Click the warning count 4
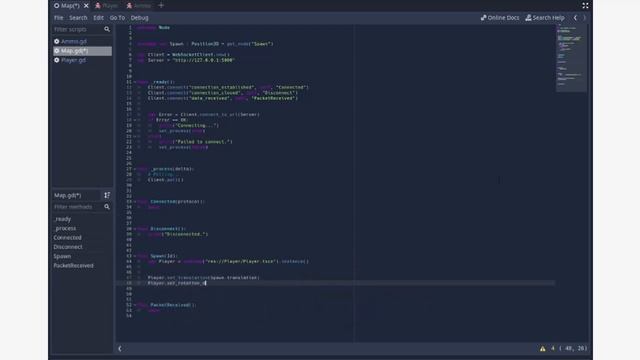640x360 pixels. [553, 349]
